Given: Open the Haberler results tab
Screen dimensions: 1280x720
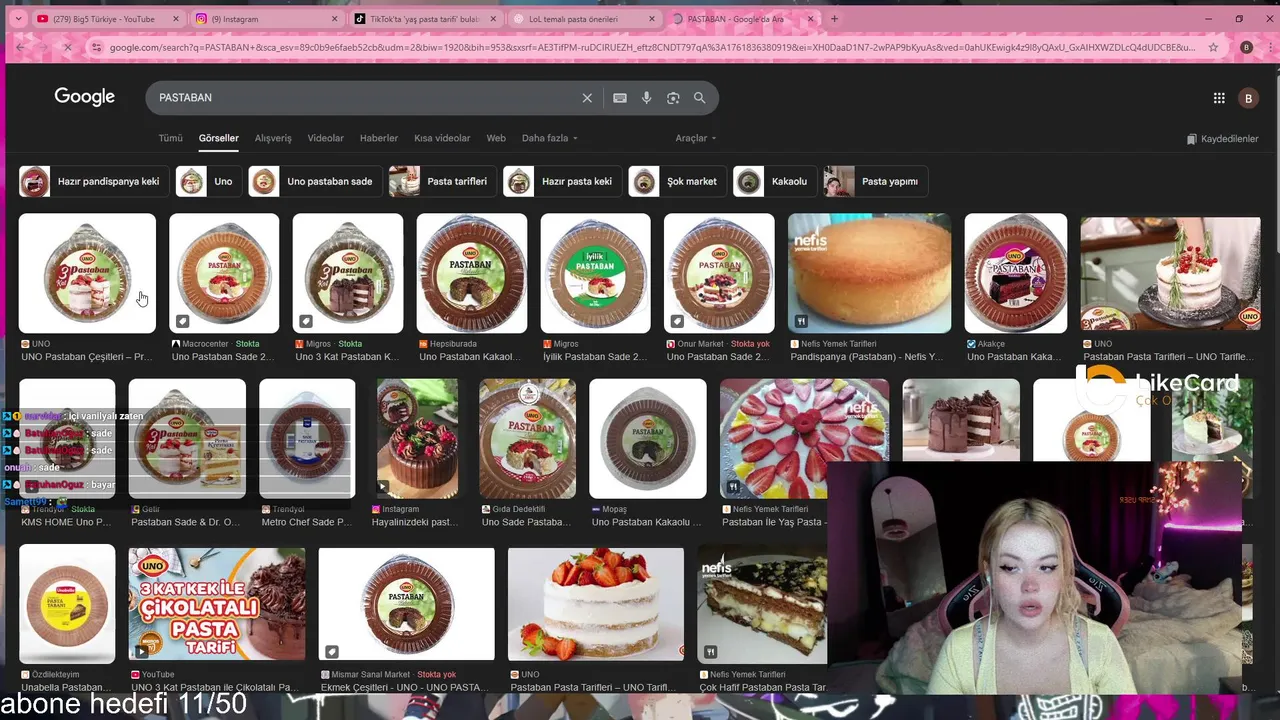Looking at the screenshot, I should click(379, 138).
